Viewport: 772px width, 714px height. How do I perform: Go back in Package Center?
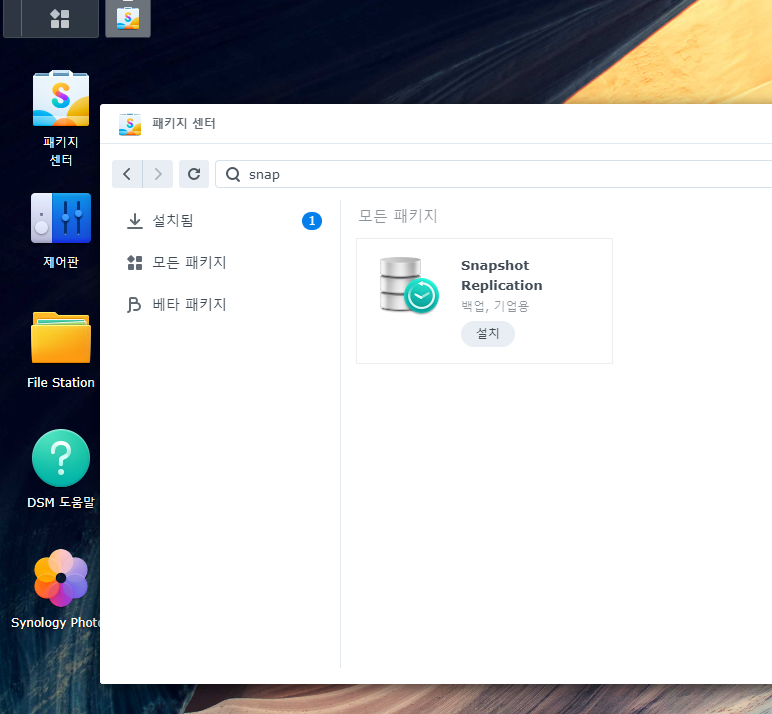click(x=127, y=174)
